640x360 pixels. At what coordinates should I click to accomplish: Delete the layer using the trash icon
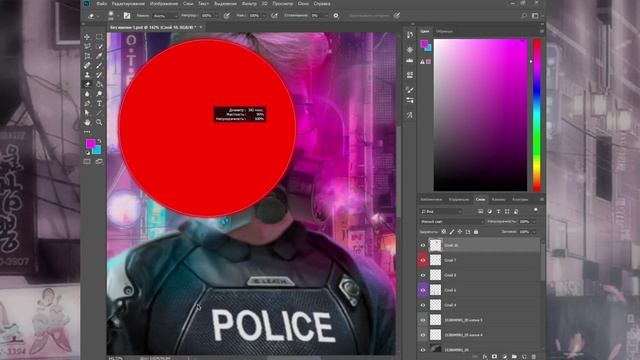[x=533, y=357]
